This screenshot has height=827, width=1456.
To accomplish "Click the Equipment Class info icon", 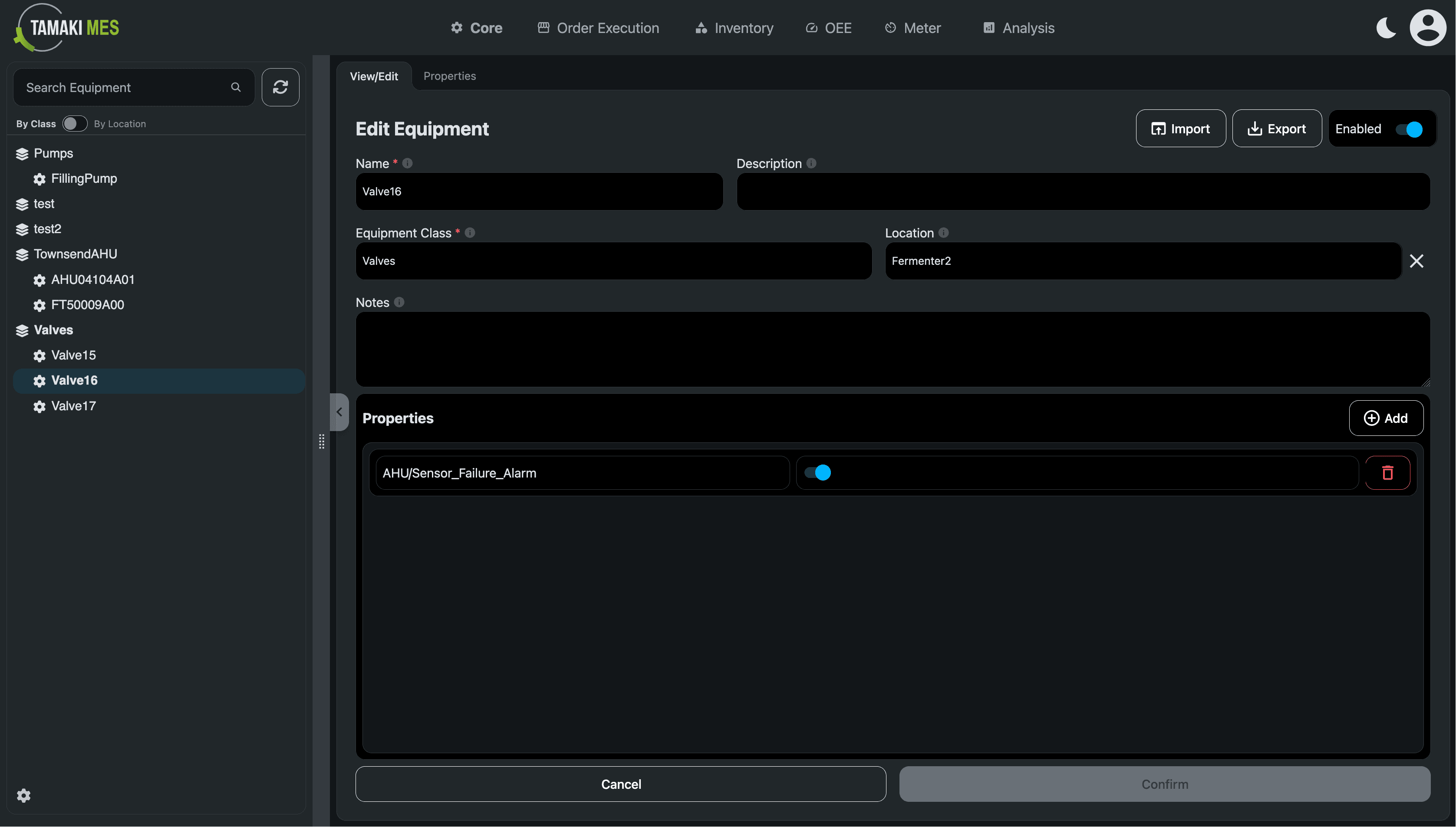I will pyautogui.click(x=470, y=232).
